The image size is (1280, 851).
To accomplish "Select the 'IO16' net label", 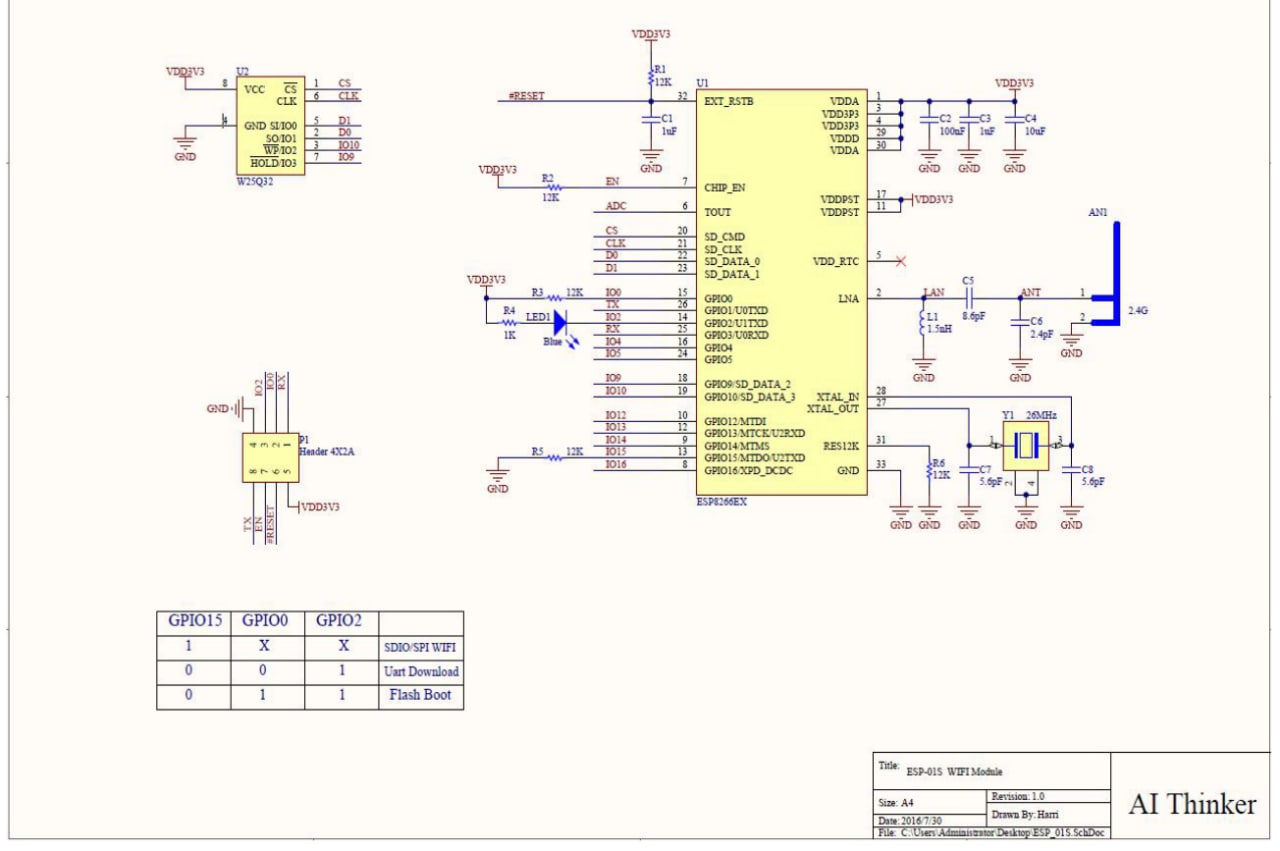I will tap(616, 464).
